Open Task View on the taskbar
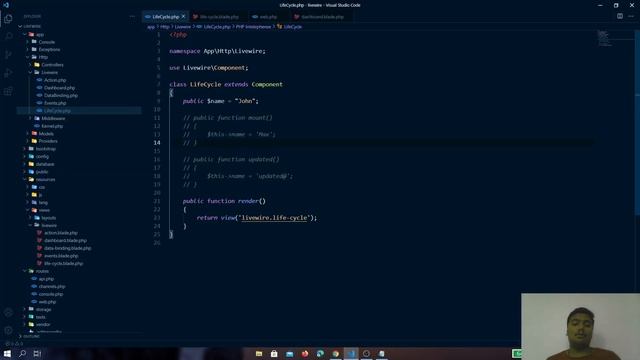The image size is (640, 360). [37, 353]
